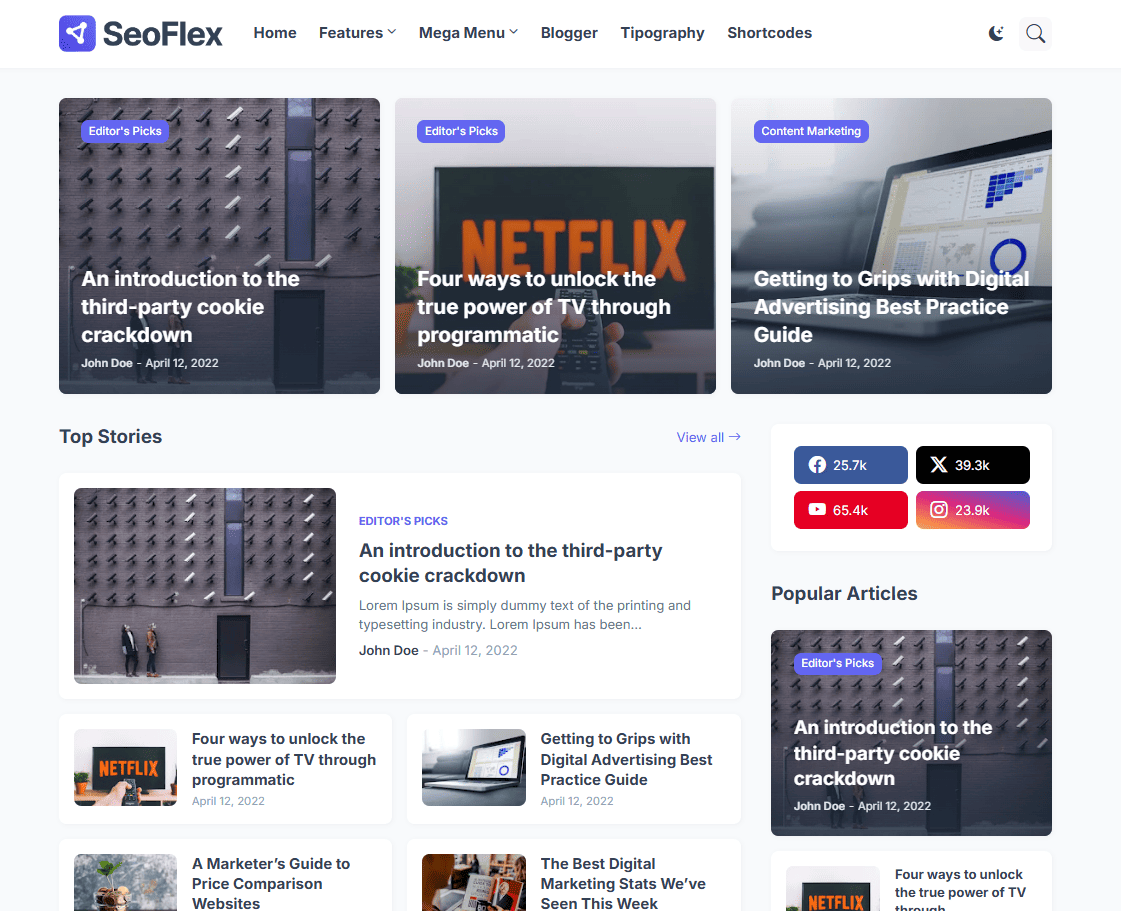Image resolution: width=1121 pixels, height=911 pixels.
Task: Open 'Getting to Grips with Digital Advertising' list title
Action: [x=626, y=759]
